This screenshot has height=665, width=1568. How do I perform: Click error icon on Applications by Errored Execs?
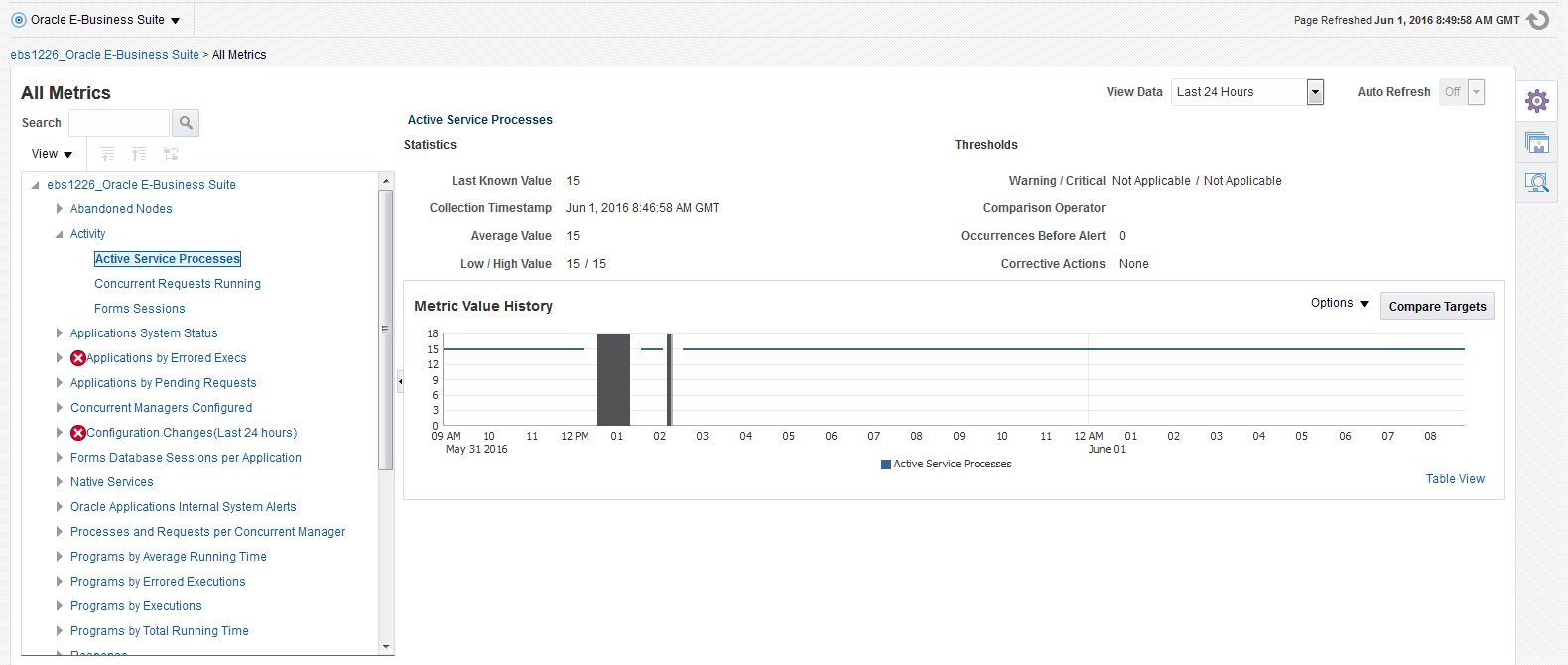point(78,358)
